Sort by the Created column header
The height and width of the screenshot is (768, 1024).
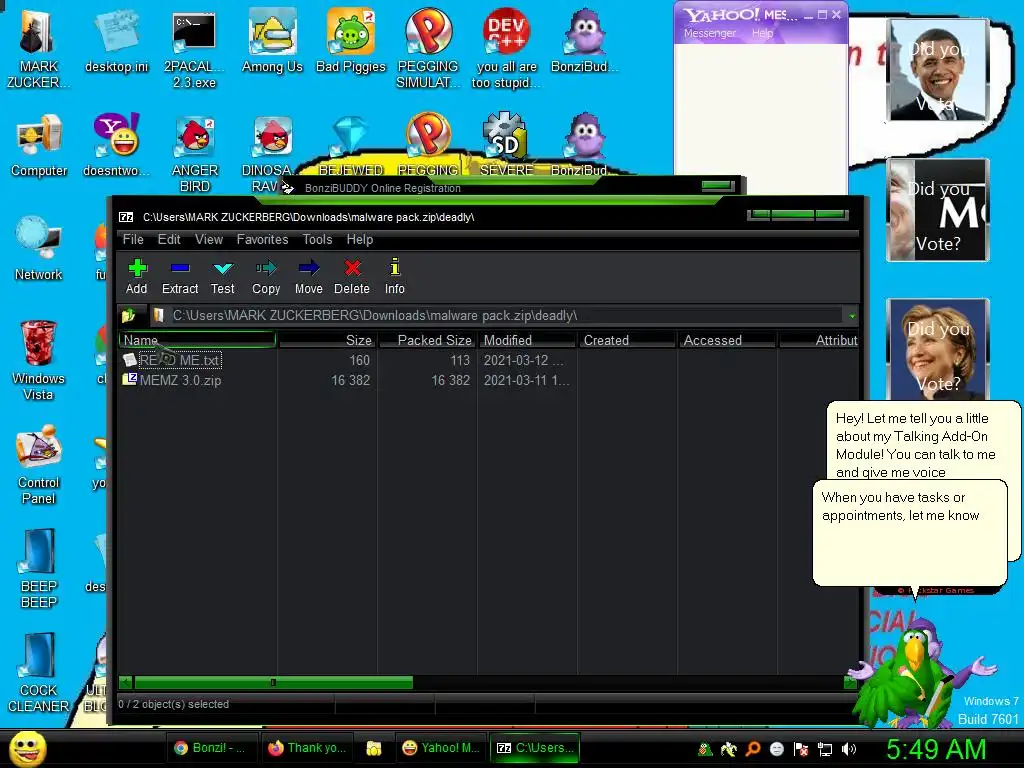click(627, 340)
